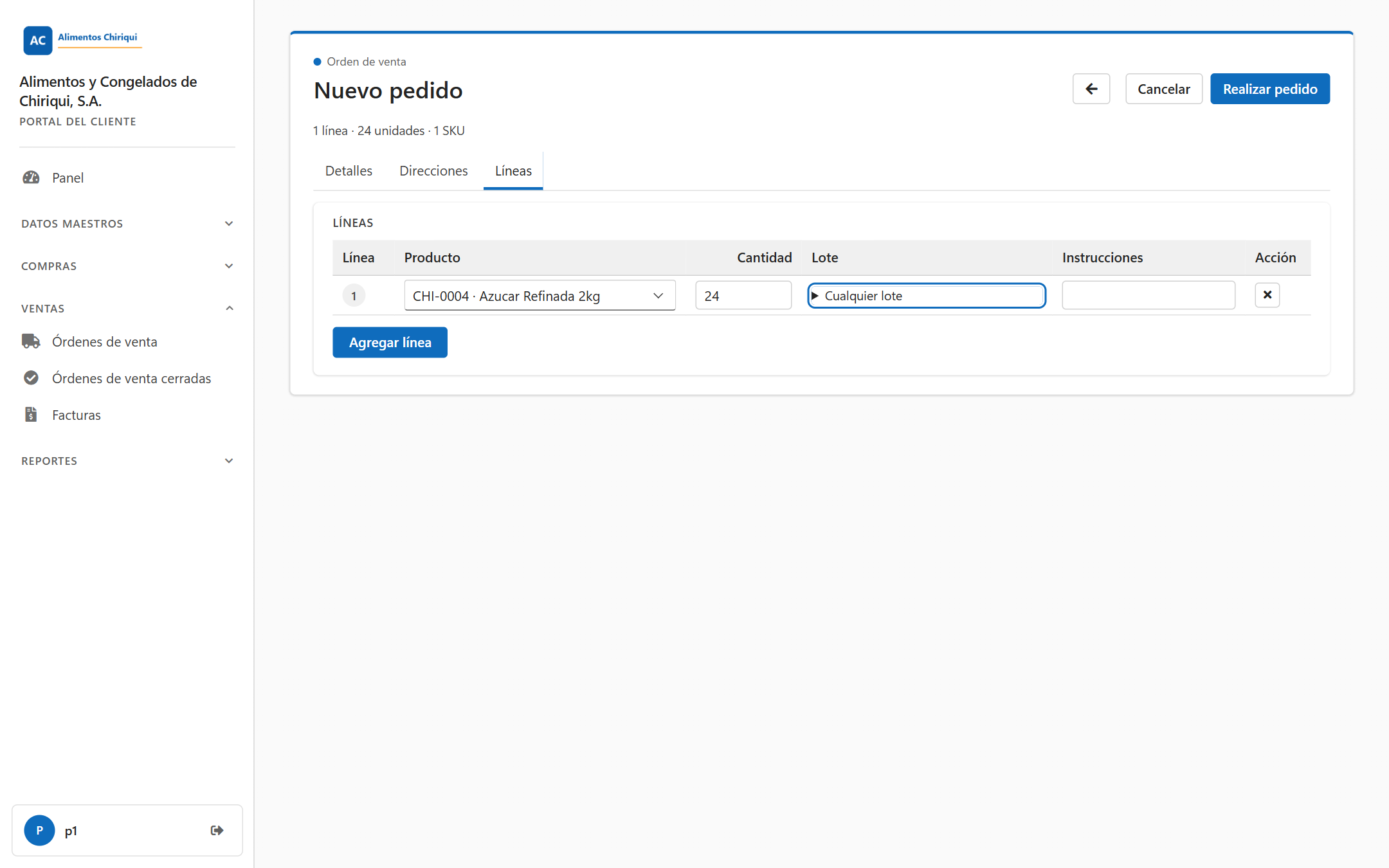
Task: Click Realizar pedido button
Action: tap(1270, 89)
